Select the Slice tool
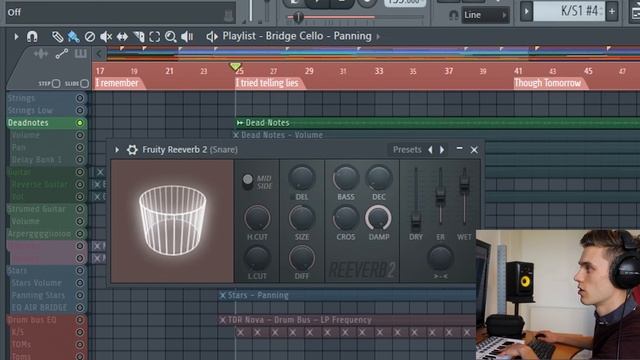 pyautogui.click(x=138, y=37)
